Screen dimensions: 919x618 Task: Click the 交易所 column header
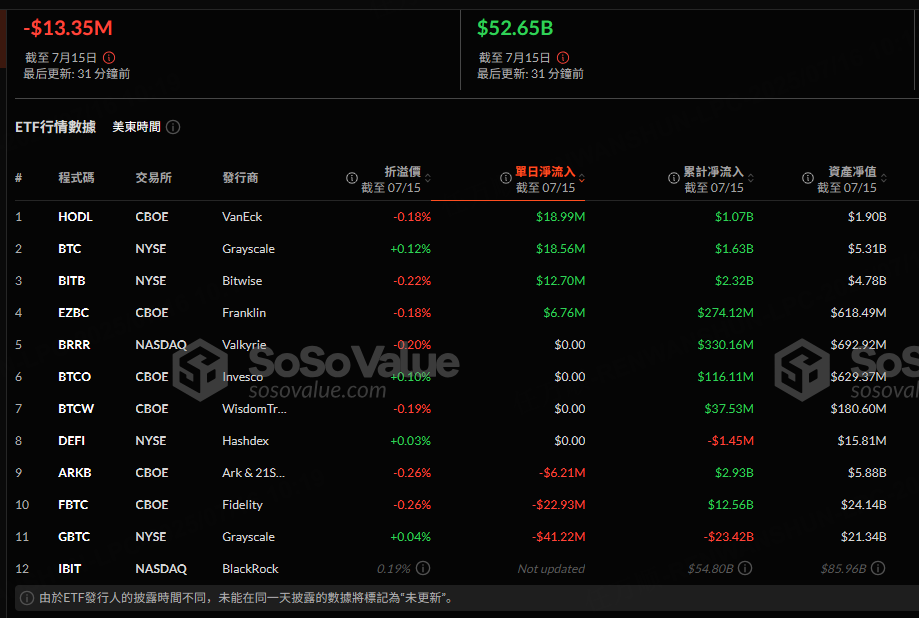[154, 178]
